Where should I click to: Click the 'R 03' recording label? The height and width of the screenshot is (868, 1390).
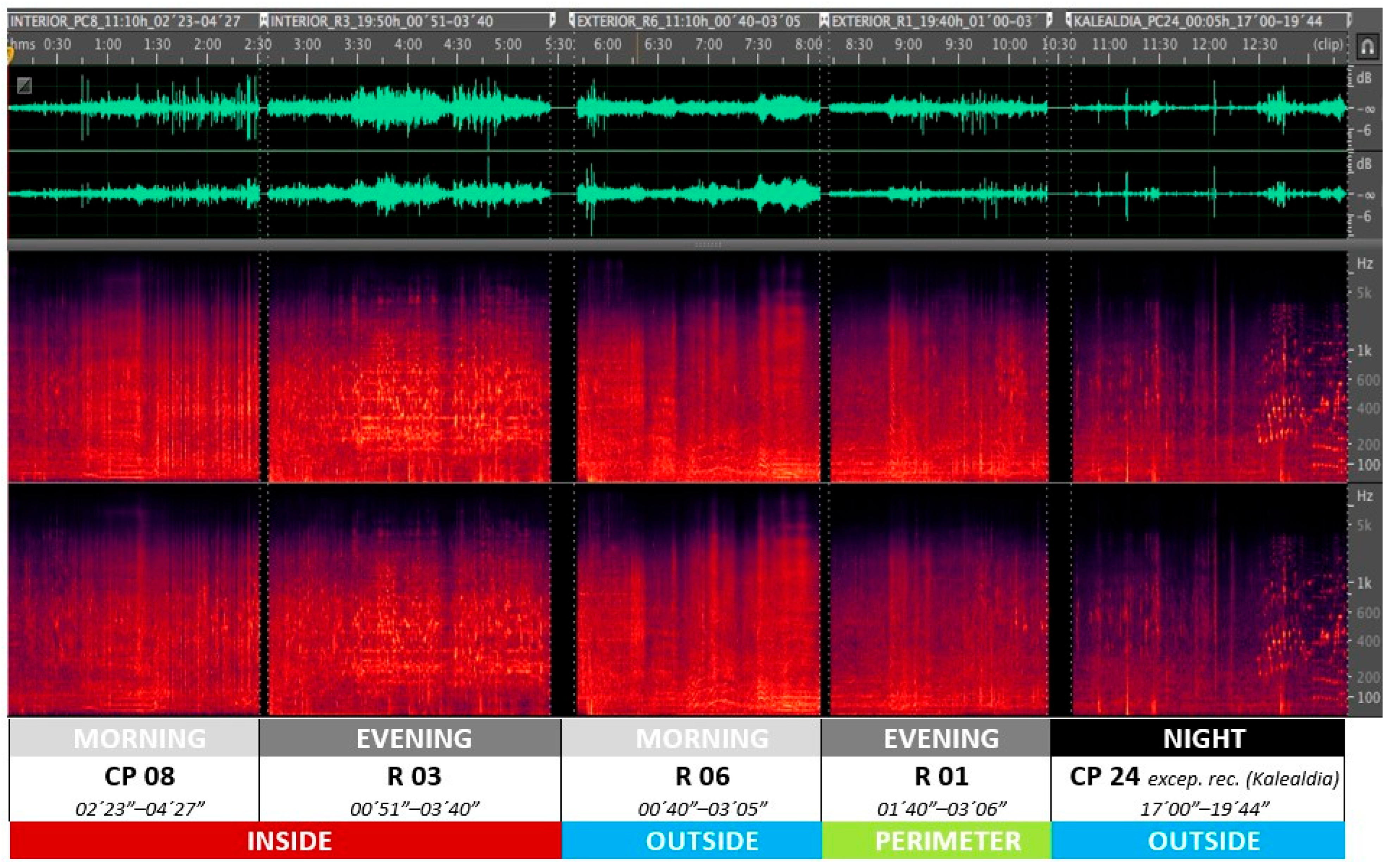(x=414, y=777)
